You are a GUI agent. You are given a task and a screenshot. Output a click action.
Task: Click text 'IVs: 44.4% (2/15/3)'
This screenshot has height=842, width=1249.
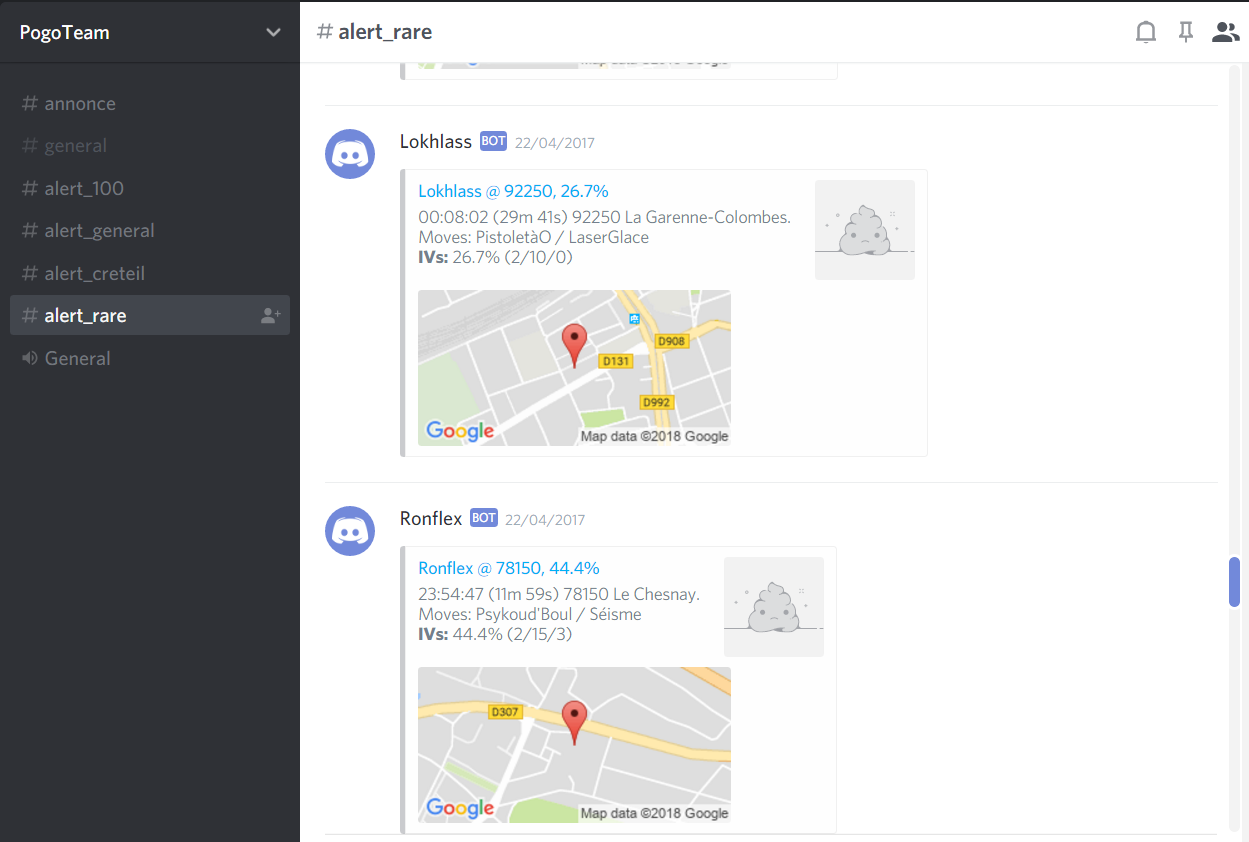point(495,634)
